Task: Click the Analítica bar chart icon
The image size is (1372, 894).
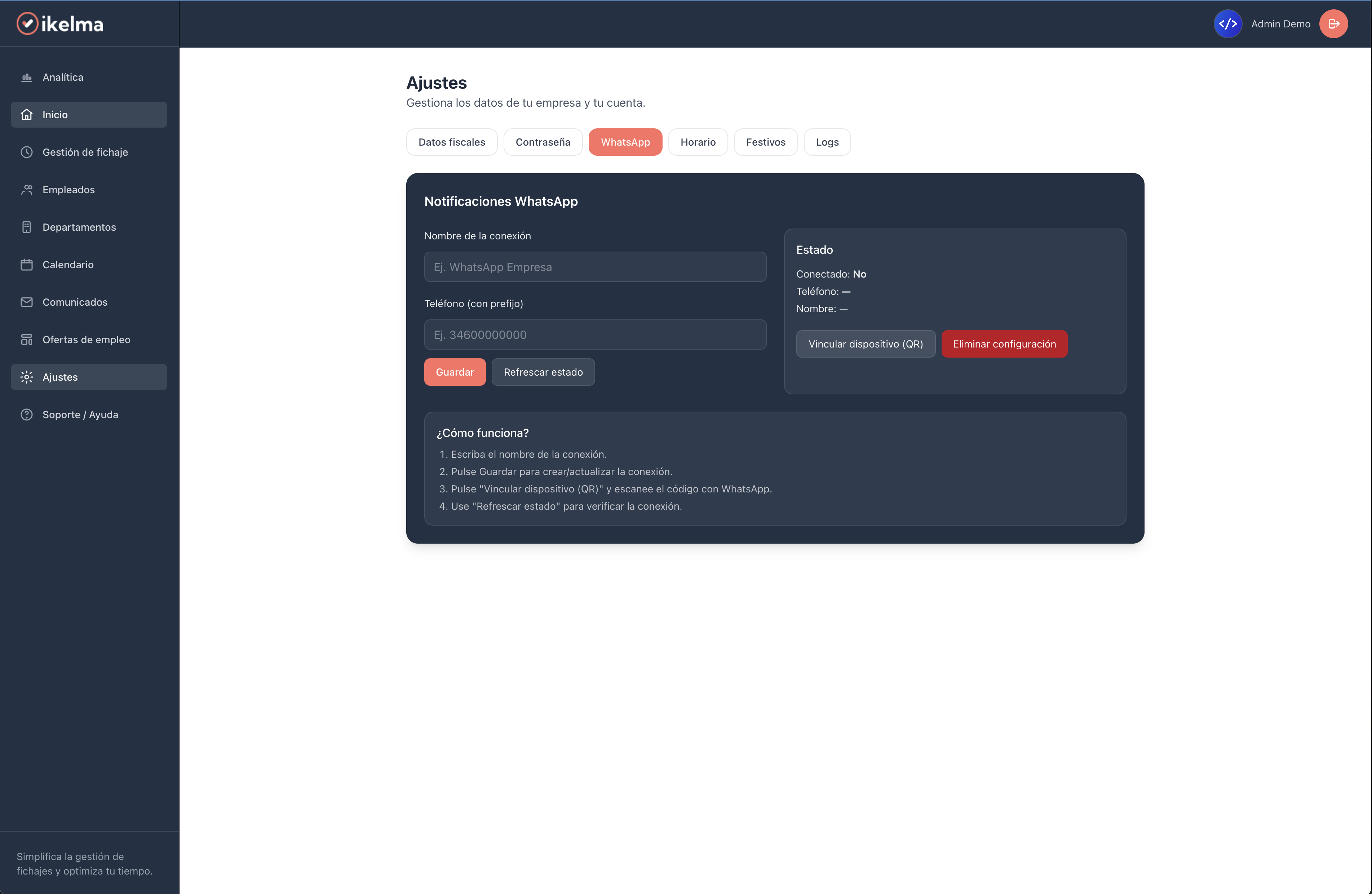Action: tap(27, 77)
